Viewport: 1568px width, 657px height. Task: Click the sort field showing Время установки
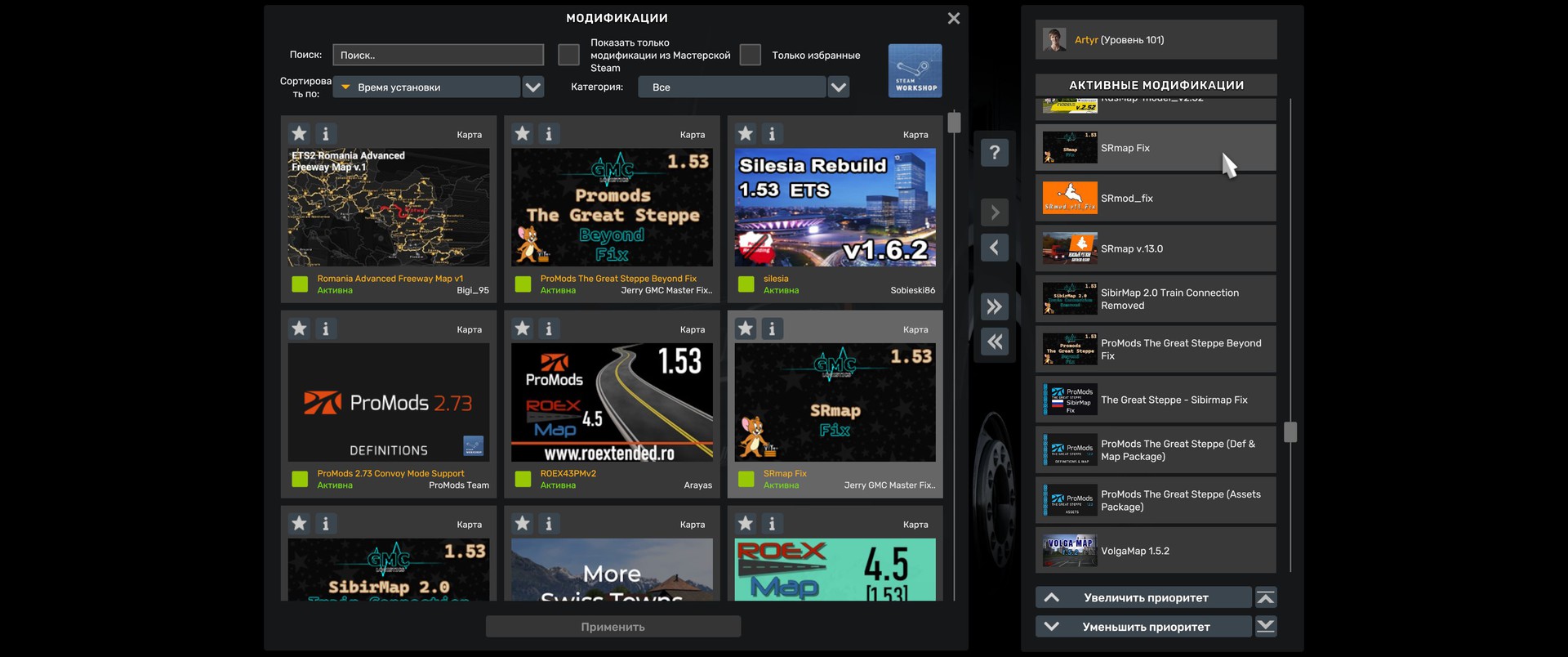[x=427, y=87]
